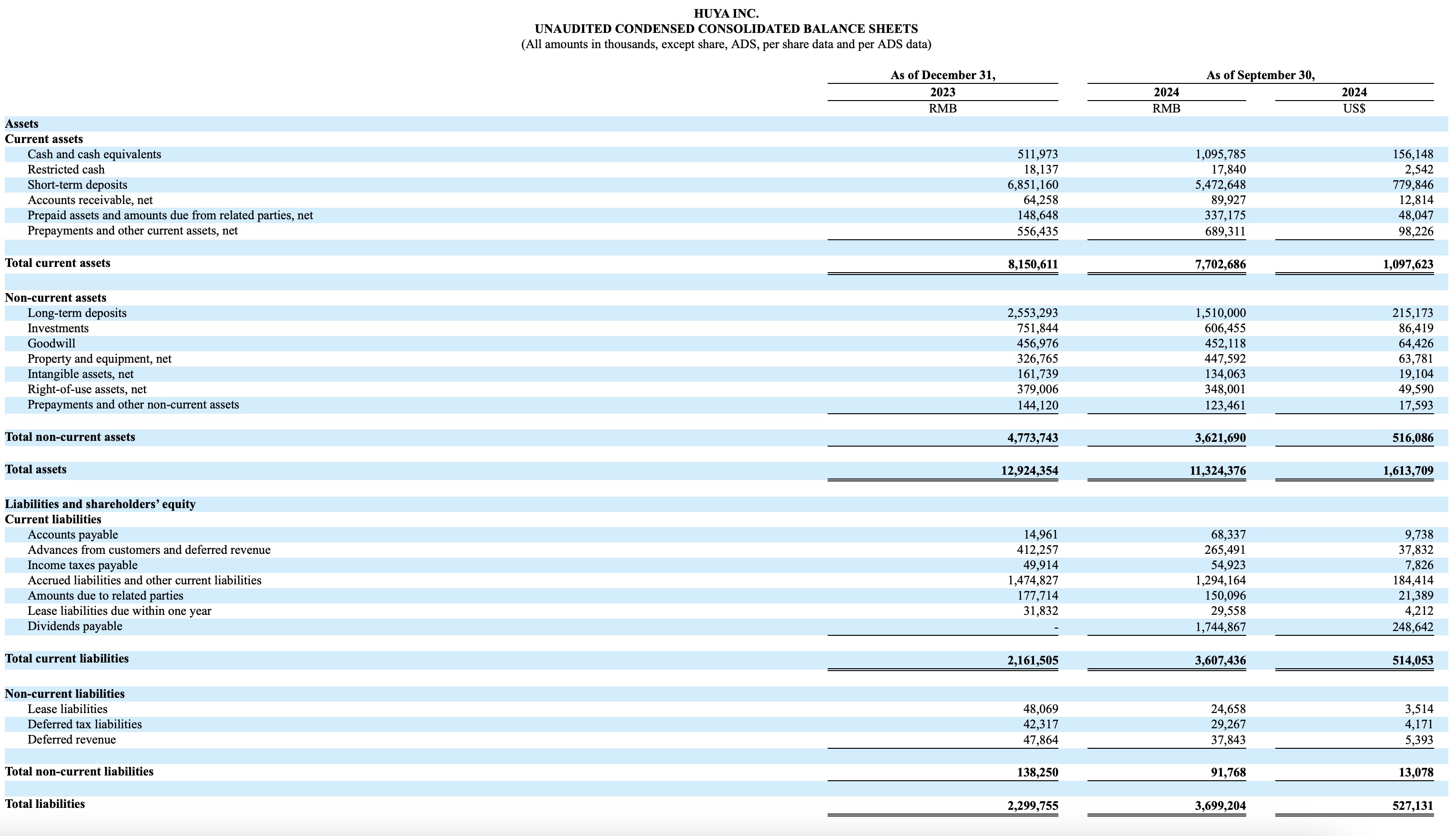Click the 'Property and equipment, net' row label
Image resolution: width=1456 pixels, height=836 pixels.
pos(99,359)
